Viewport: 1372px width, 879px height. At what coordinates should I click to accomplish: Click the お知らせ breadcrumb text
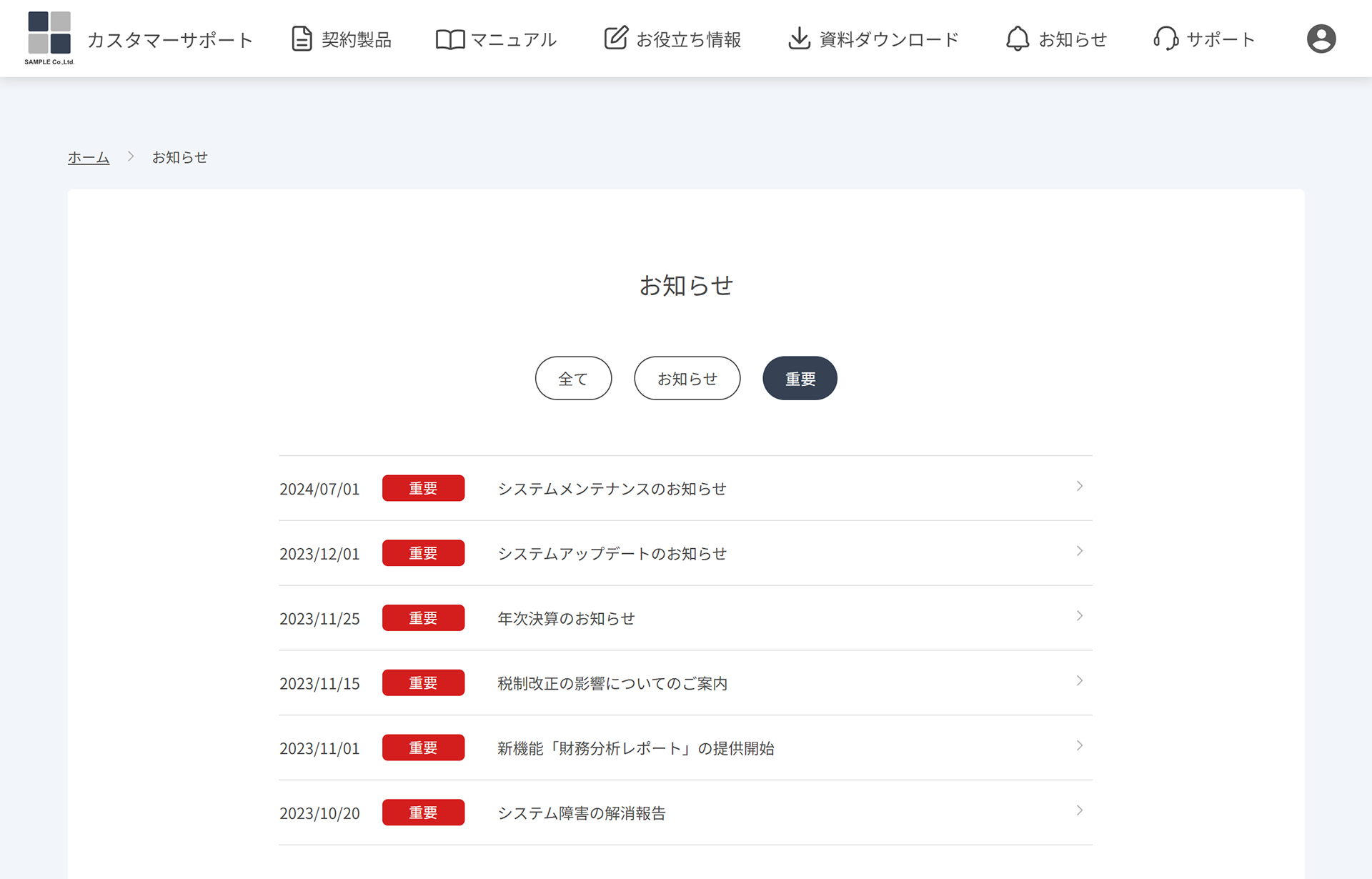tap(180, 157)
